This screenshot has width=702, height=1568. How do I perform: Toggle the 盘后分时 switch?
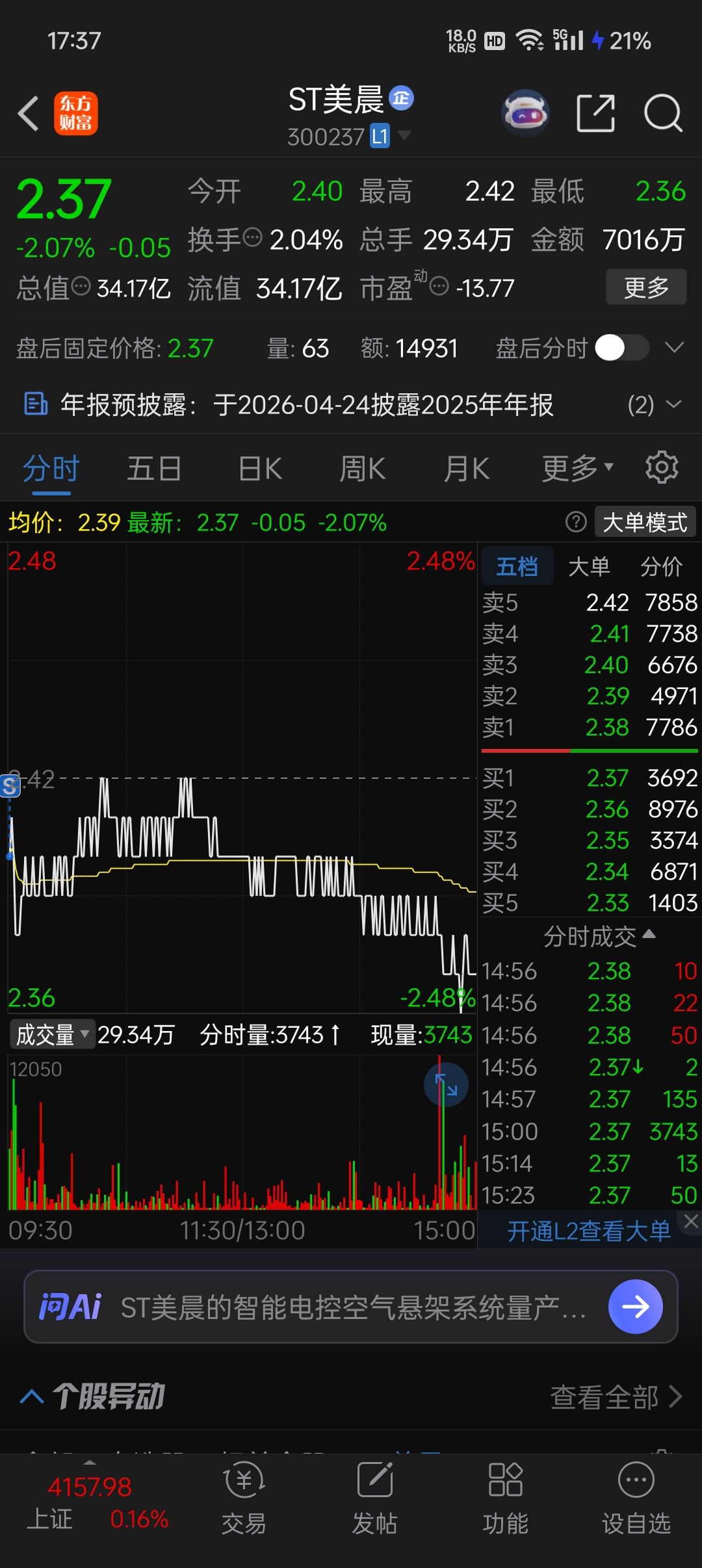(622, 348)
